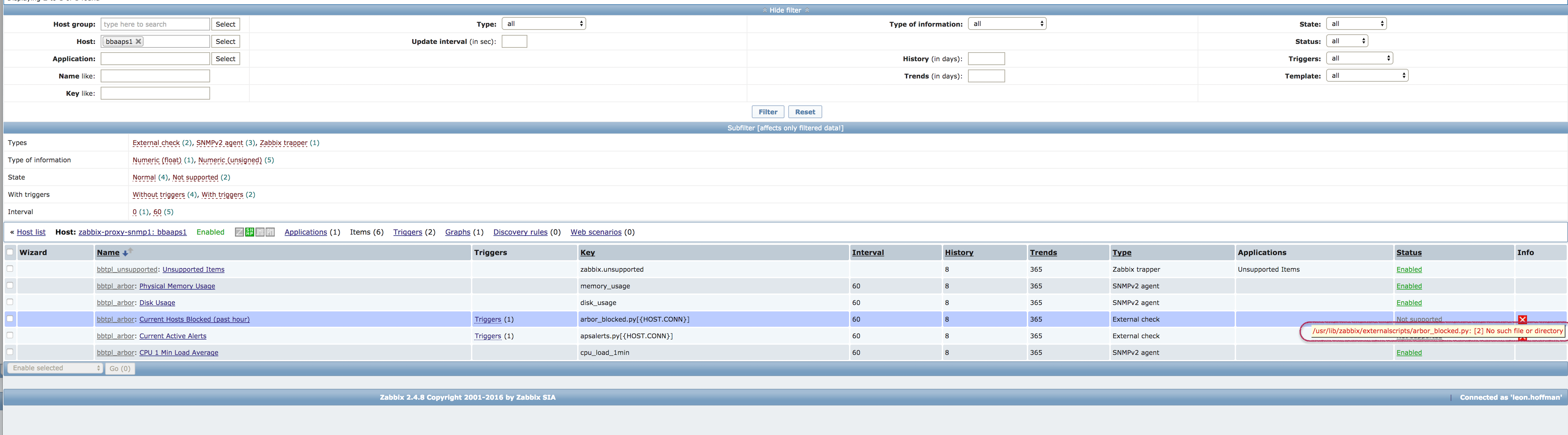This screenshot has width=1568, height=435.
Task: Click Select next to Host field
Action: (x=225, y=42)
